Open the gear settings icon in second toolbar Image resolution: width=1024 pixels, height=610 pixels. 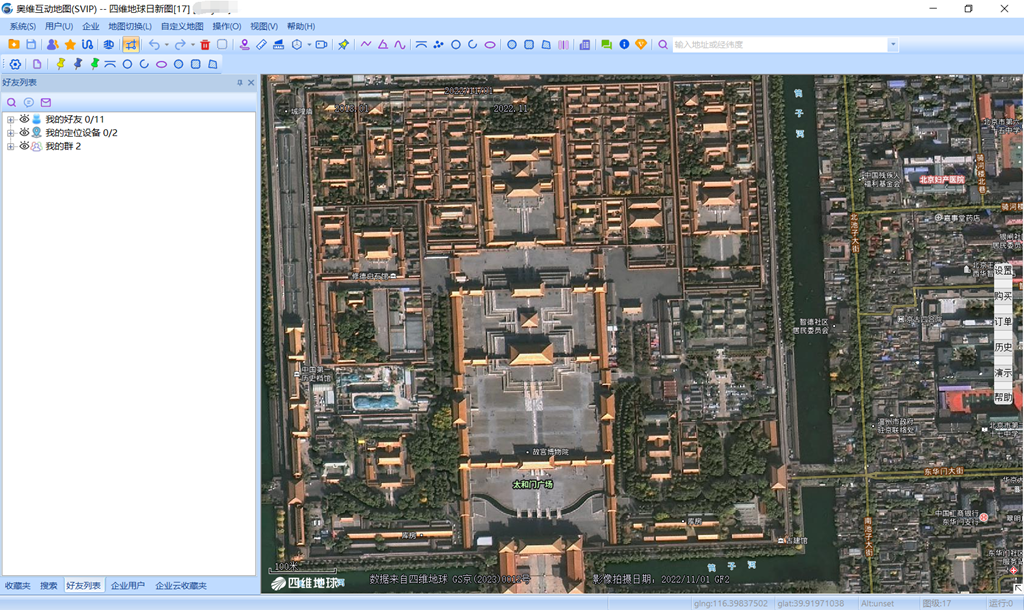[15, 64]
